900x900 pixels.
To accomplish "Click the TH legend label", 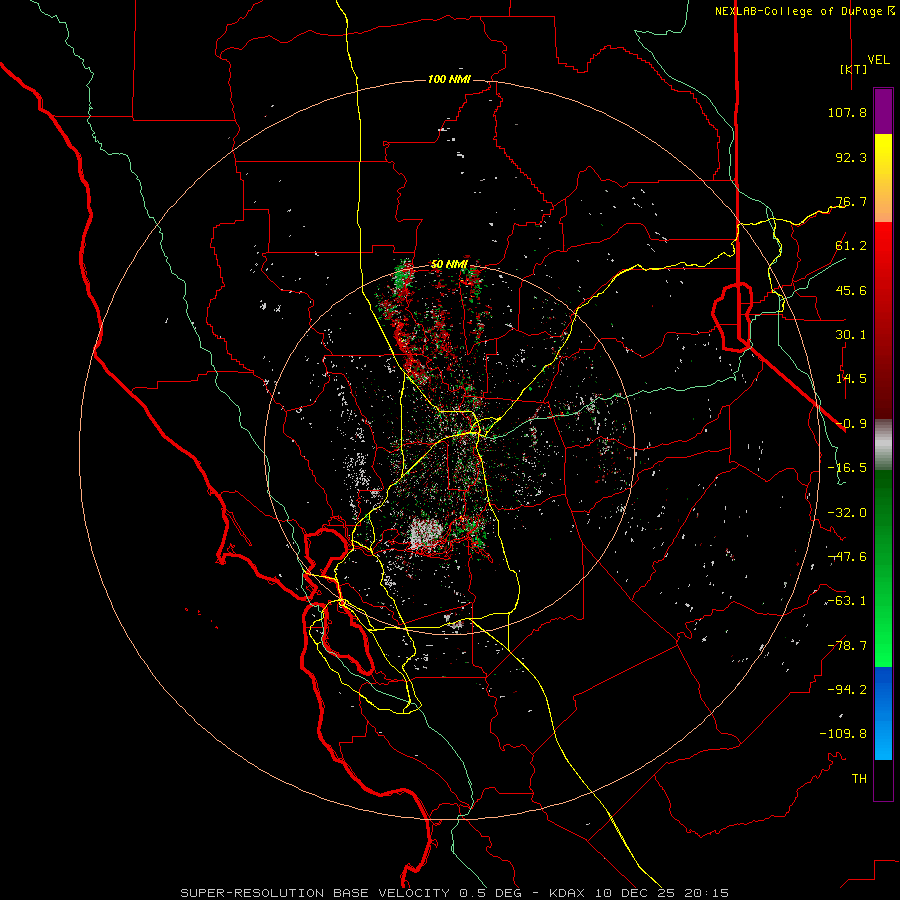I will [859, 779].
